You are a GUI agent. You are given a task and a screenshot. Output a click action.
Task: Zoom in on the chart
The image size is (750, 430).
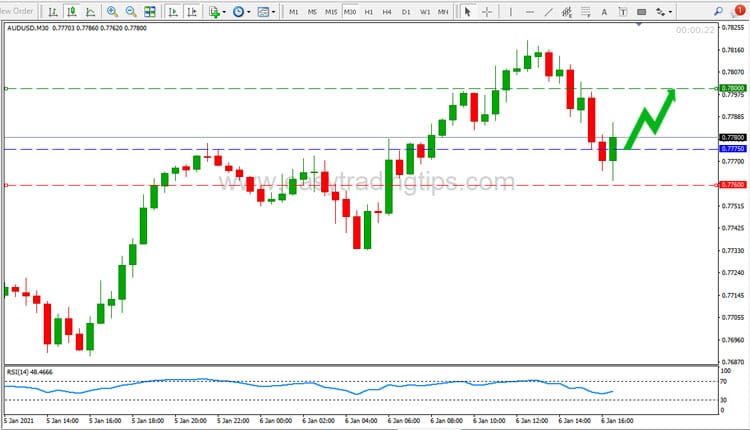pos(112,12)
